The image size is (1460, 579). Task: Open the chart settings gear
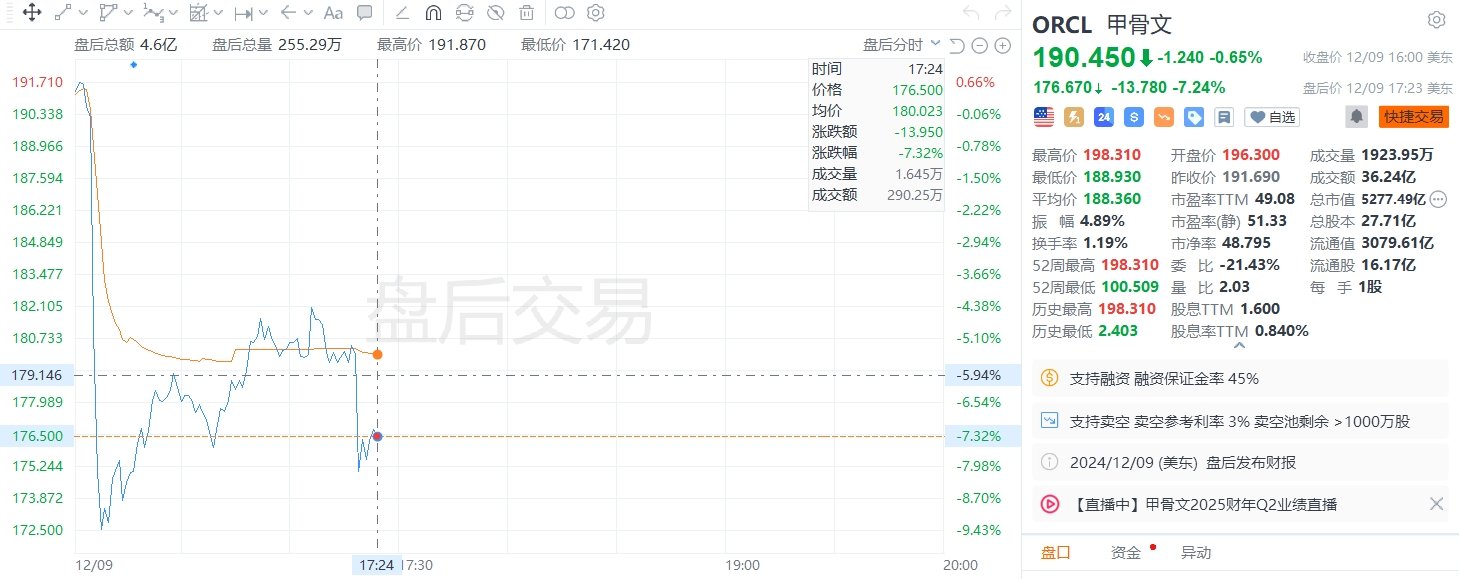tap(596, 13)
